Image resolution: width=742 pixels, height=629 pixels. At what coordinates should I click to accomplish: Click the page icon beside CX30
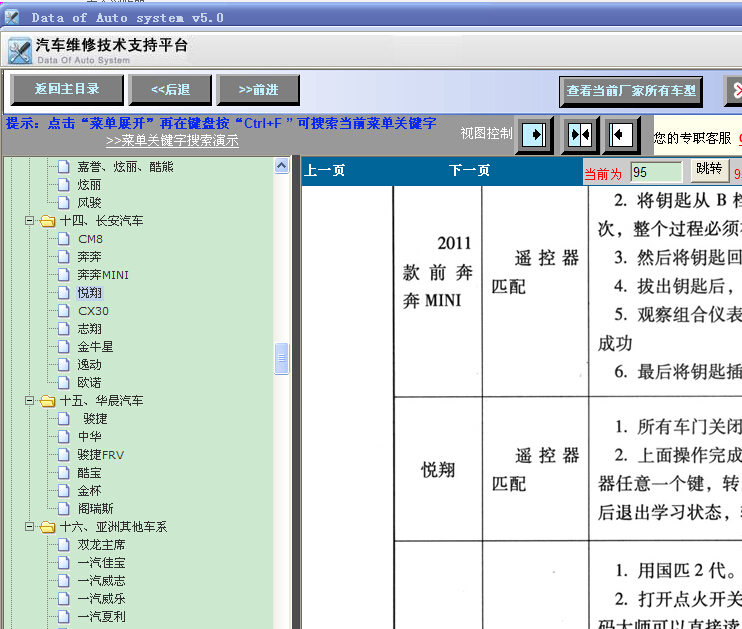64,310
